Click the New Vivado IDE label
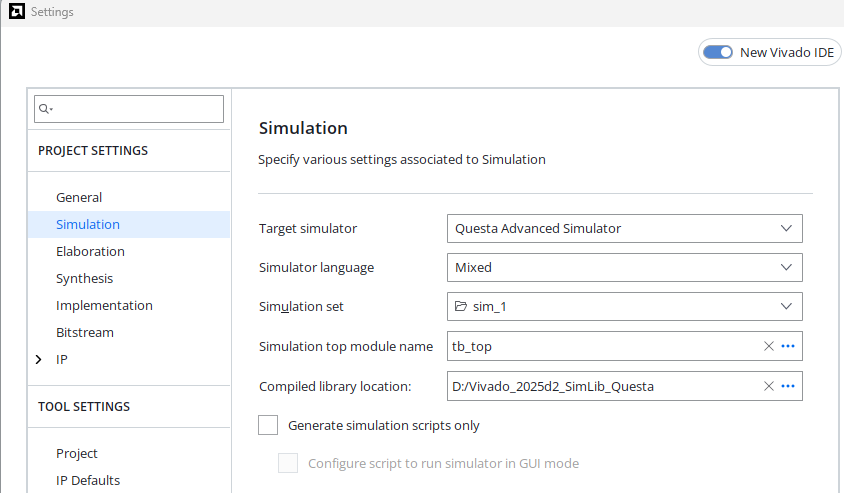The height and width of the screenshot is (493, 844). point(787,52)
